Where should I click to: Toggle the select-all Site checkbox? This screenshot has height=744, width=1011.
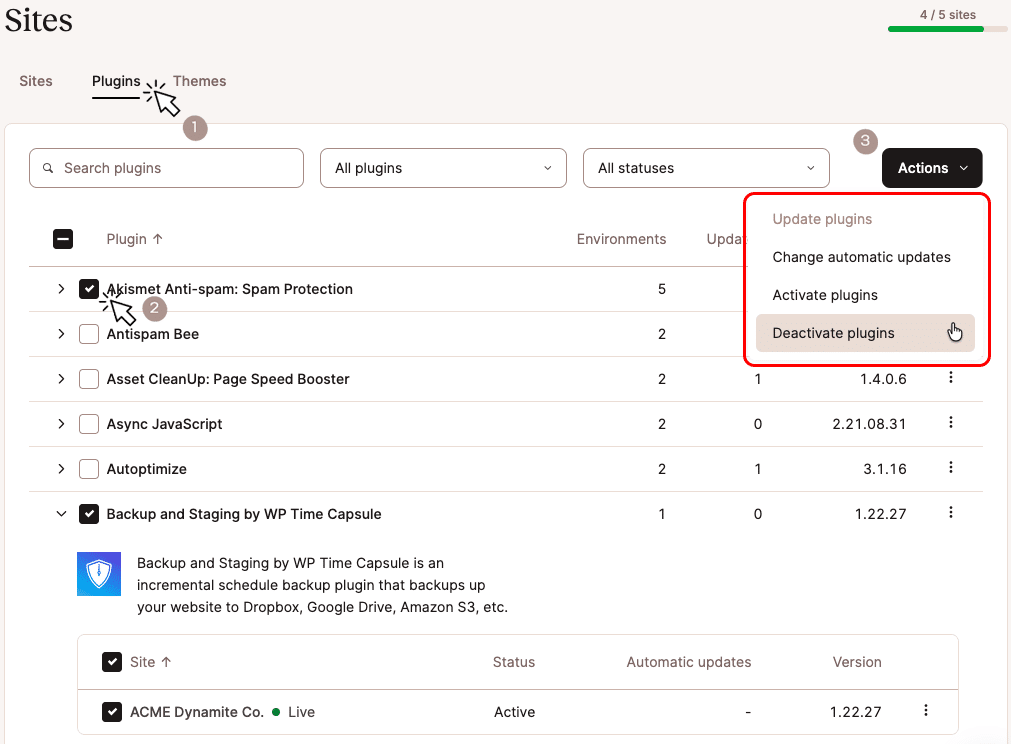[x=112, y=662]
